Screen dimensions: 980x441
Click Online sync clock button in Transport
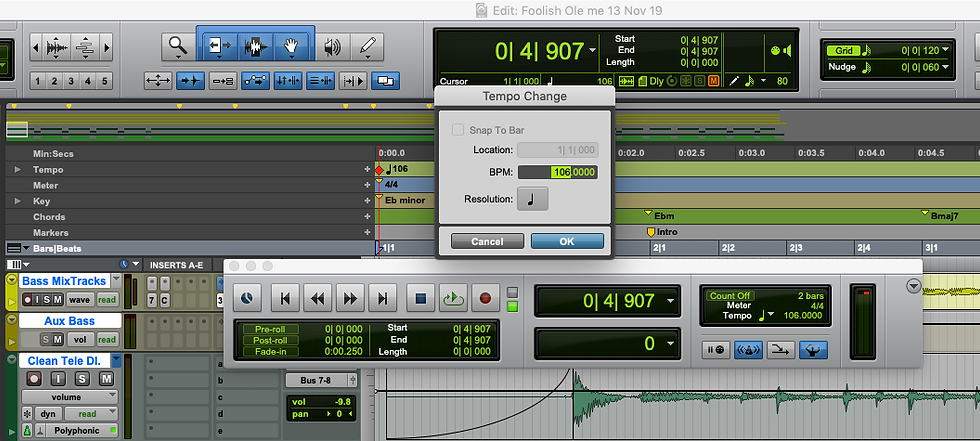[x=248, y=299]
